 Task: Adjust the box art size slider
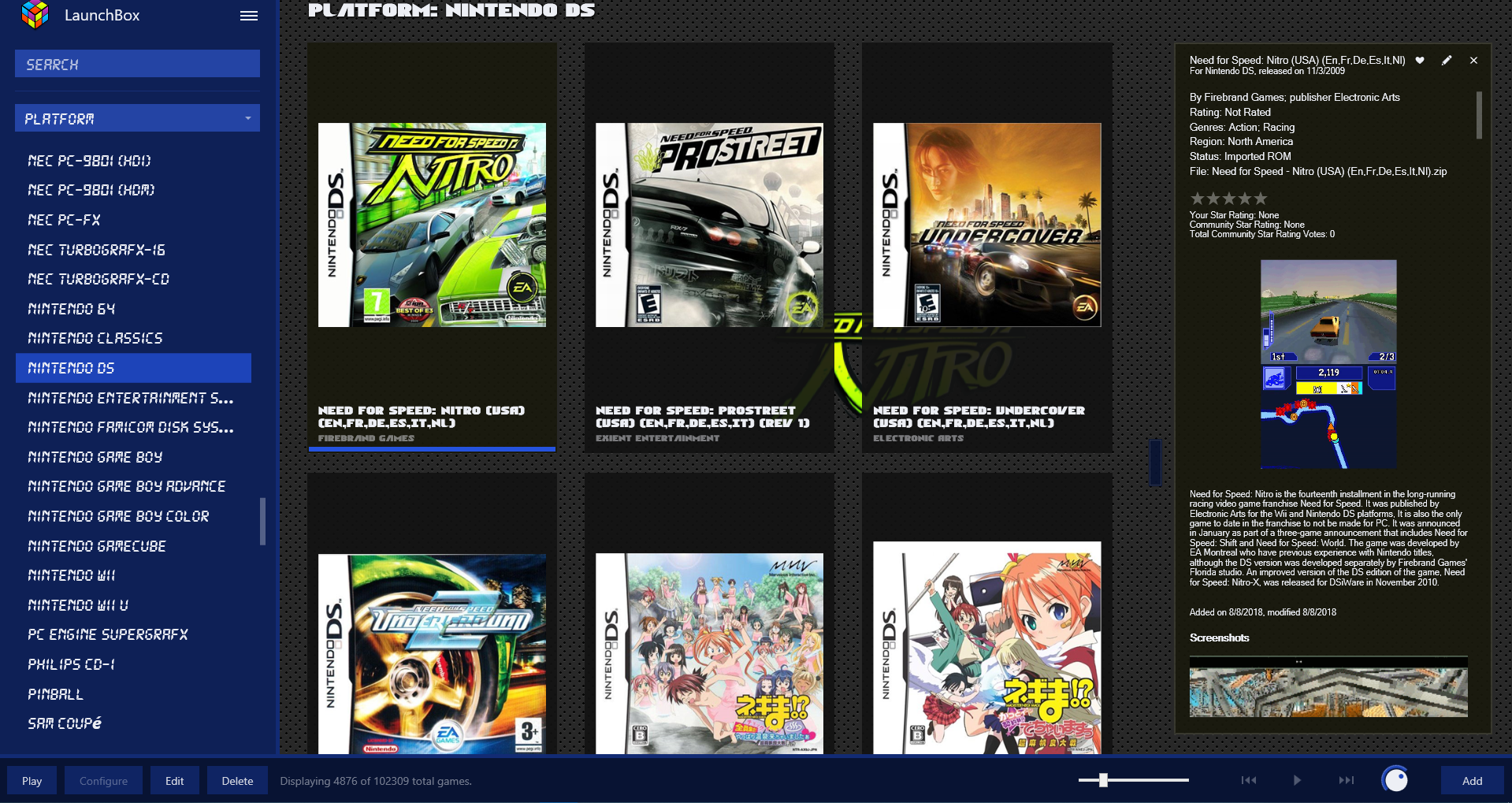(x=1104, y=780)
